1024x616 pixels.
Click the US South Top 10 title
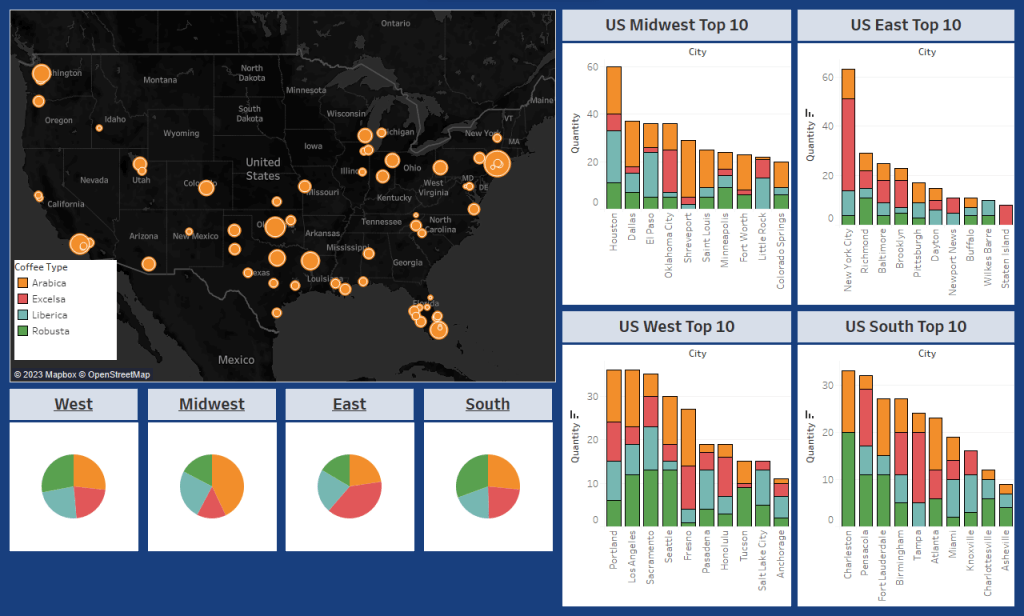coord(905,326)
